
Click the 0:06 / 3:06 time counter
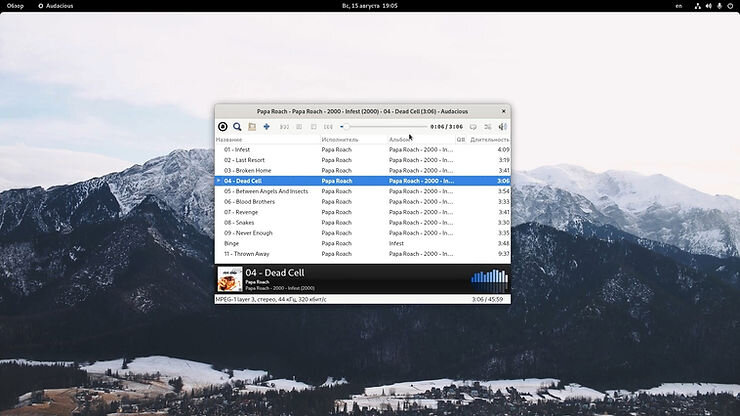pyautogui.click(x=446, y=127)
